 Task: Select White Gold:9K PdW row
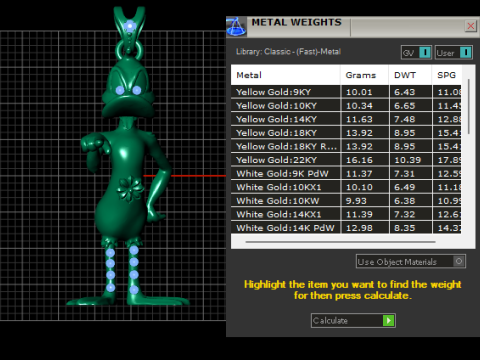[346, 173]
